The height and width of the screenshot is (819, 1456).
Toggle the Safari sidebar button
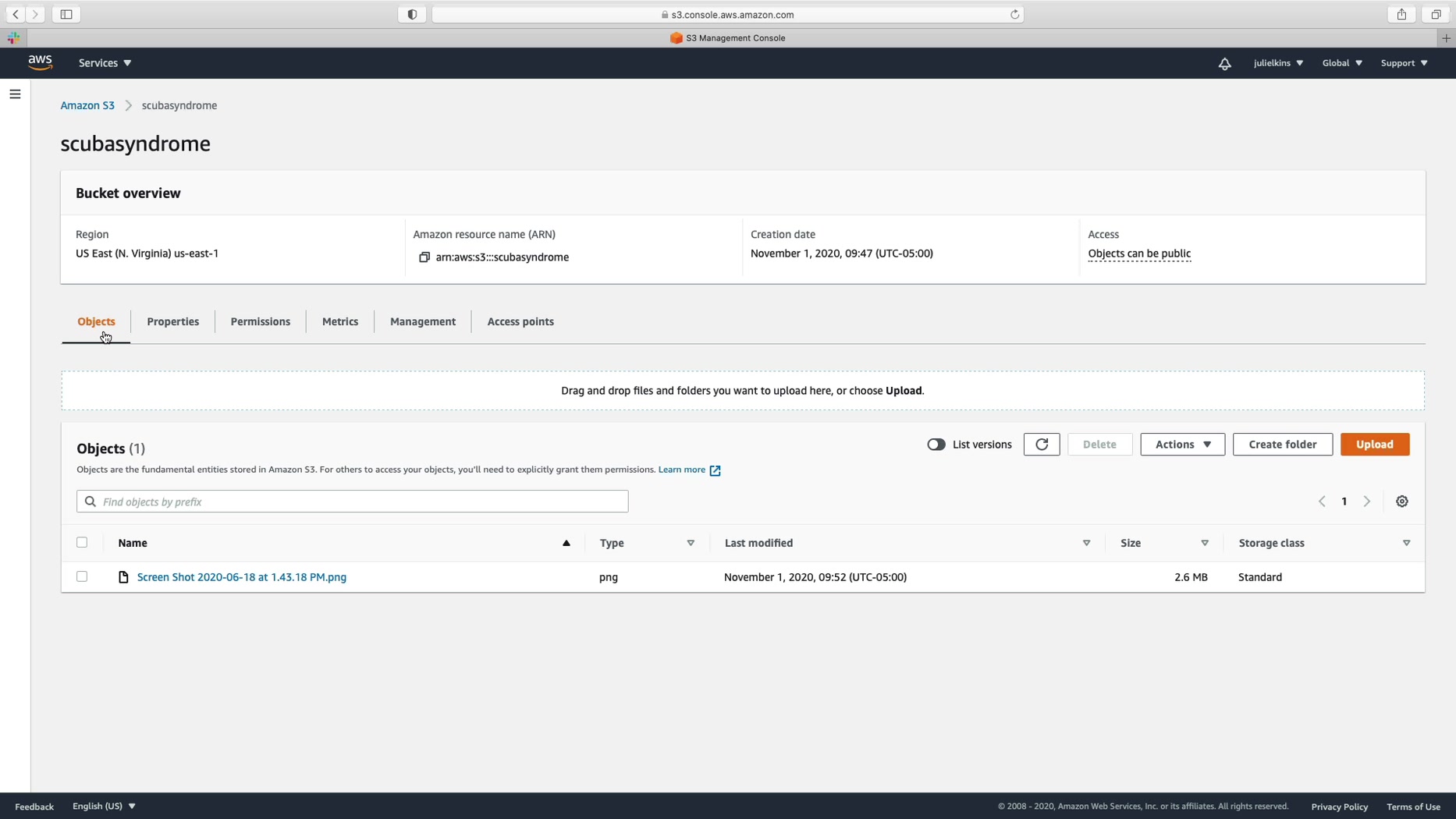tap(66, 14)
